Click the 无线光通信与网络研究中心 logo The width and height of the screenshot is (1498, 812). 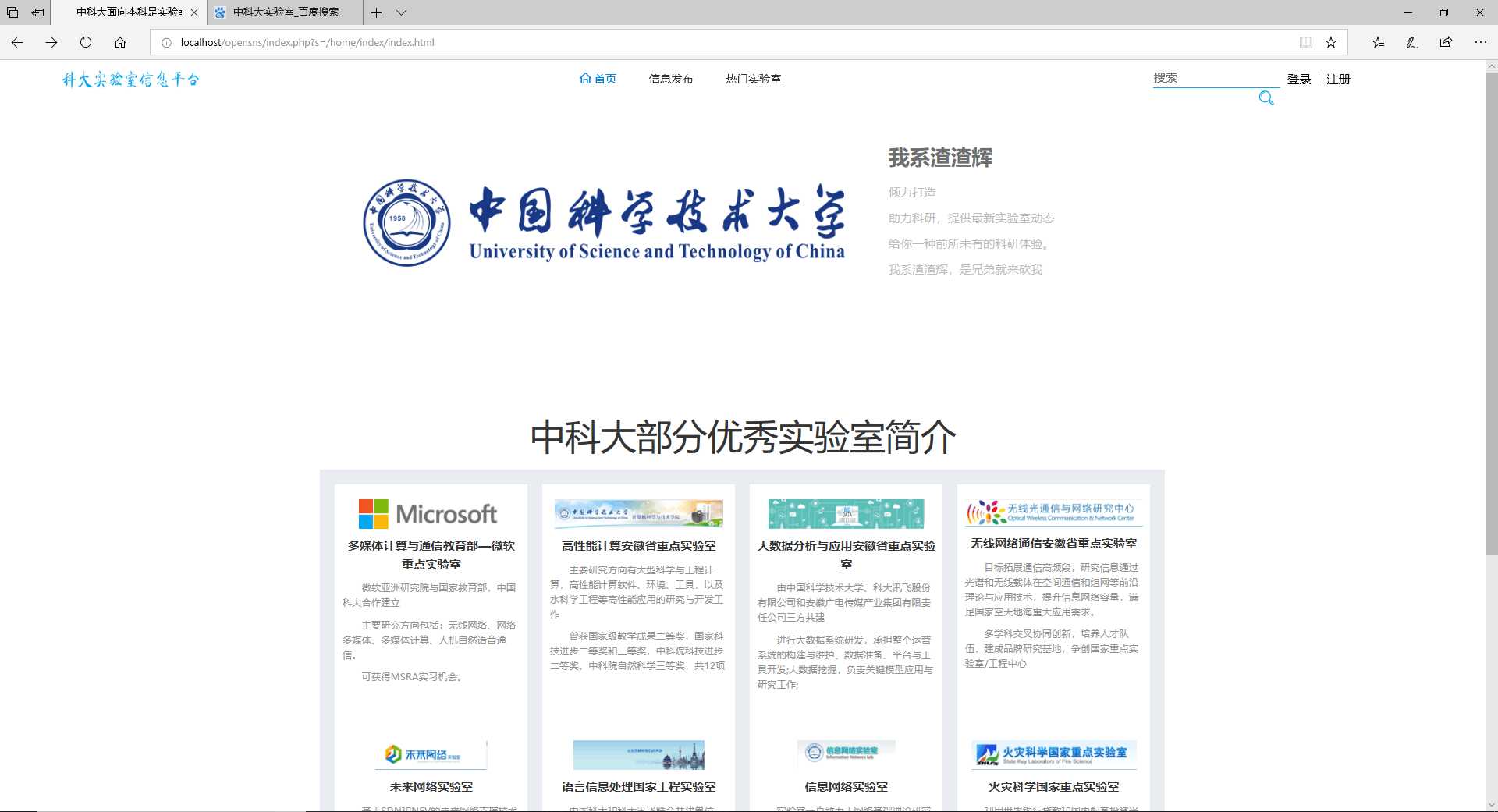pos(1053,512)
